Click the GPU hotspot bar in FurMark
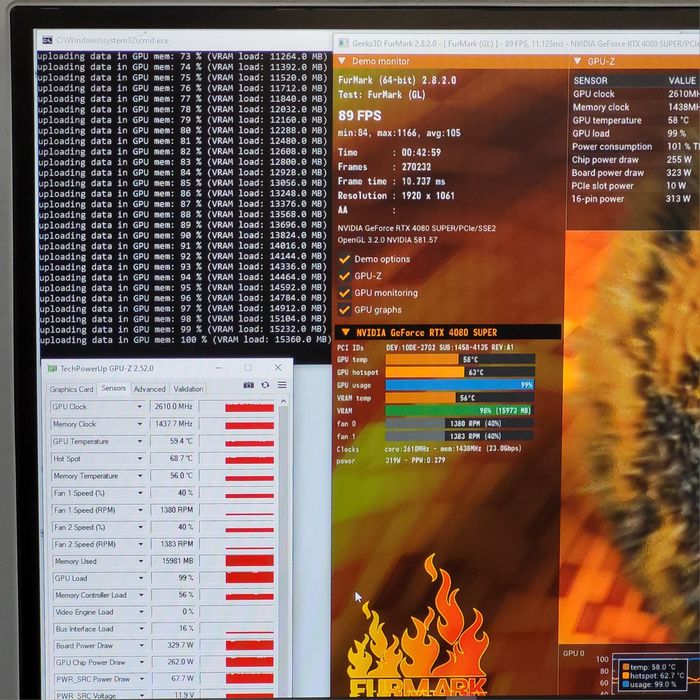 460,372
